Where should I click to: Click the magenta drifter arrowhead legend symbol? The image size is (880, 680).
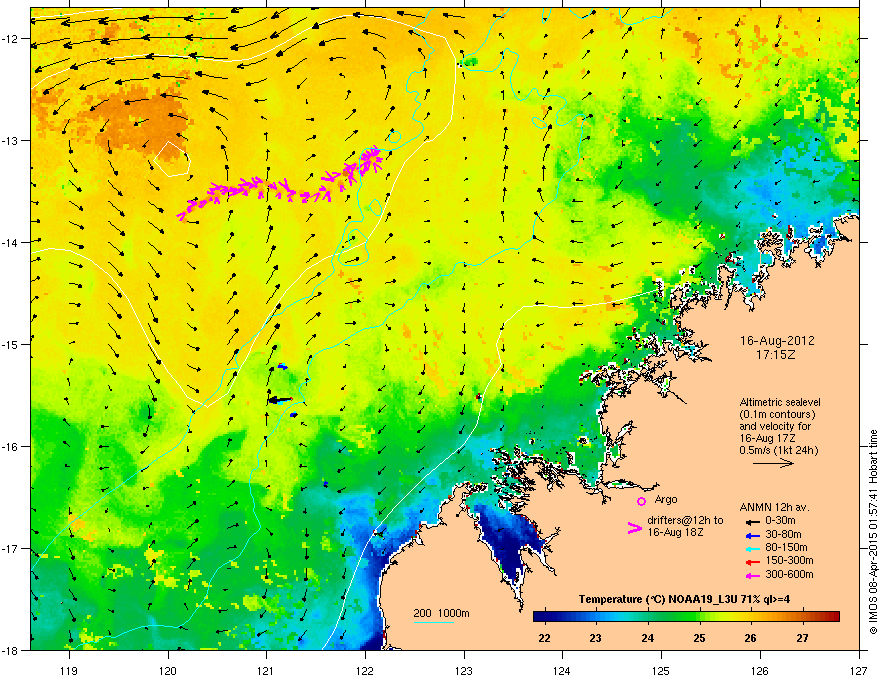coord(634,528)
